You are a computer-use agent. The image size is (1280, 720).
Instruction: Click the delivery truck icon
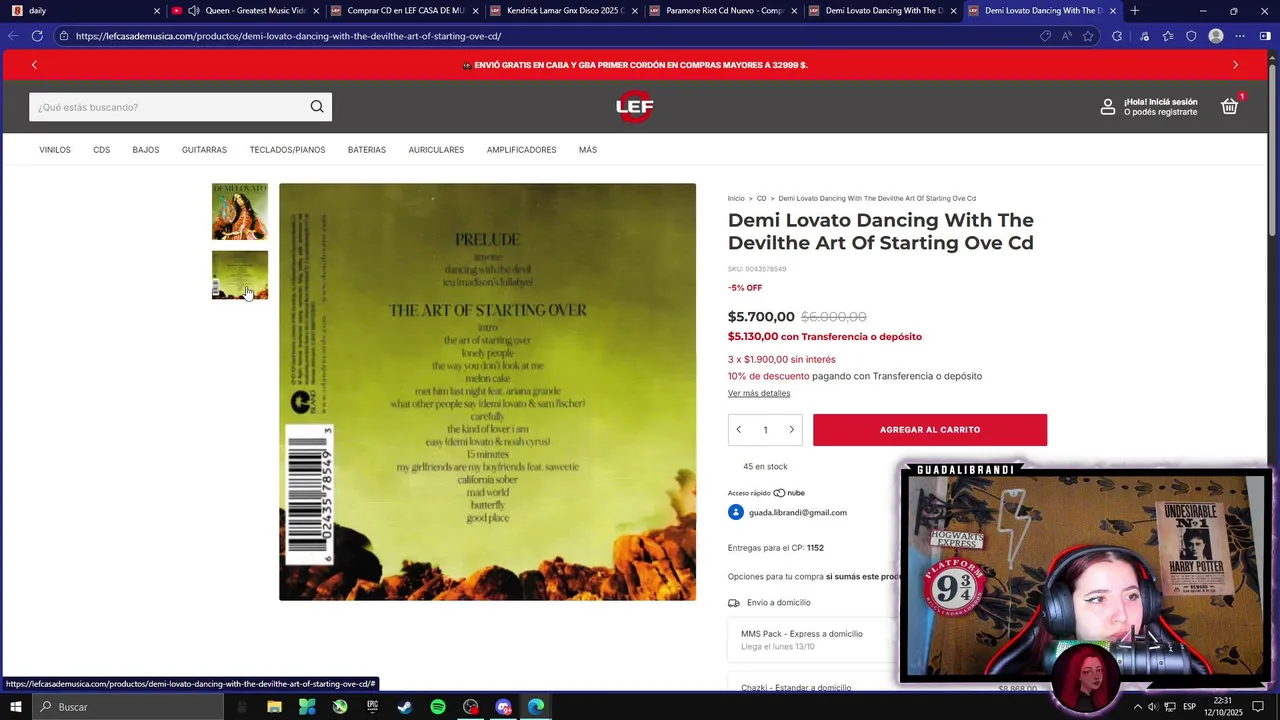tap(734, 603)
